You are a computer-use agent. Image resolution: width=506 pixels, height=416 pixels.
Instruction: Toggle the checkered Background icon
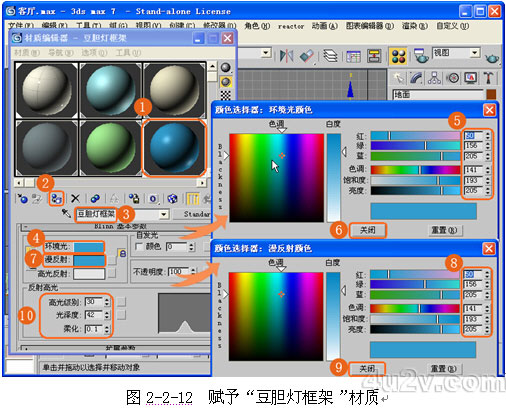[226, 95]
